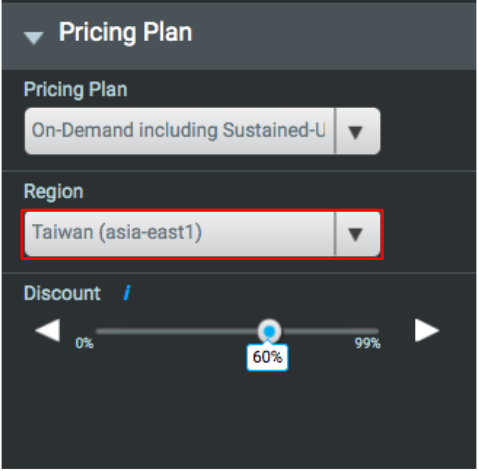Click the discount slider handle
This screenshot has width=479, height=471.
click(269, 331)
